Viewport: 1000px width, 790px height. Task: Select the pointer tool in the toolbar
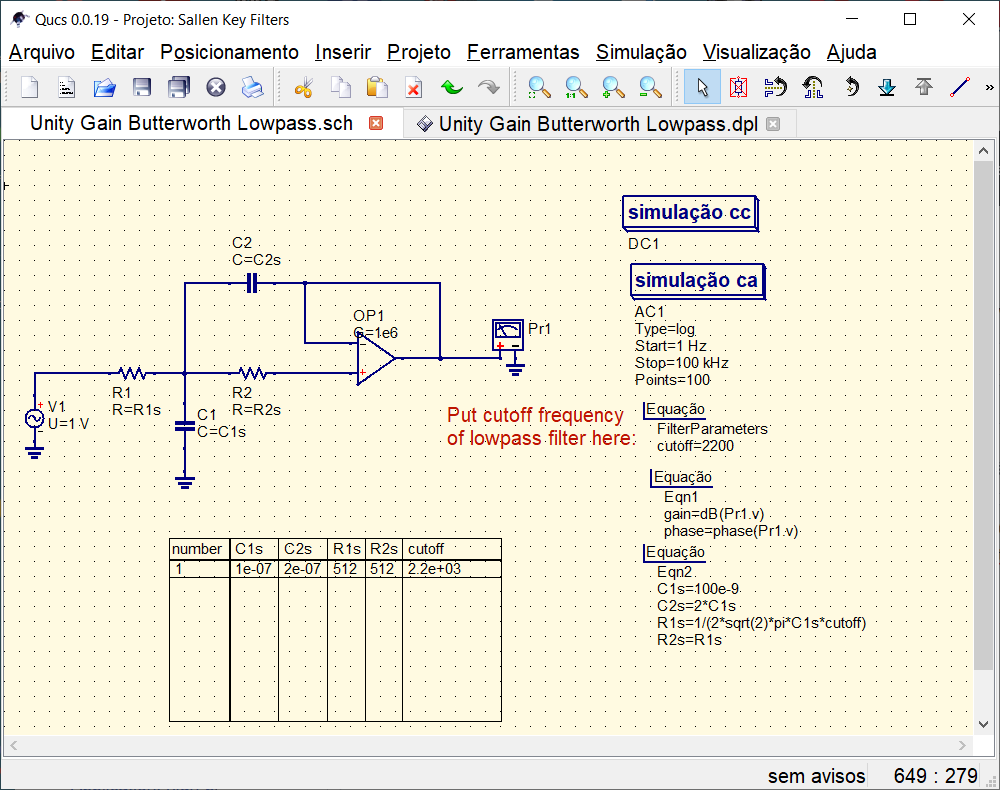[702, 87]
